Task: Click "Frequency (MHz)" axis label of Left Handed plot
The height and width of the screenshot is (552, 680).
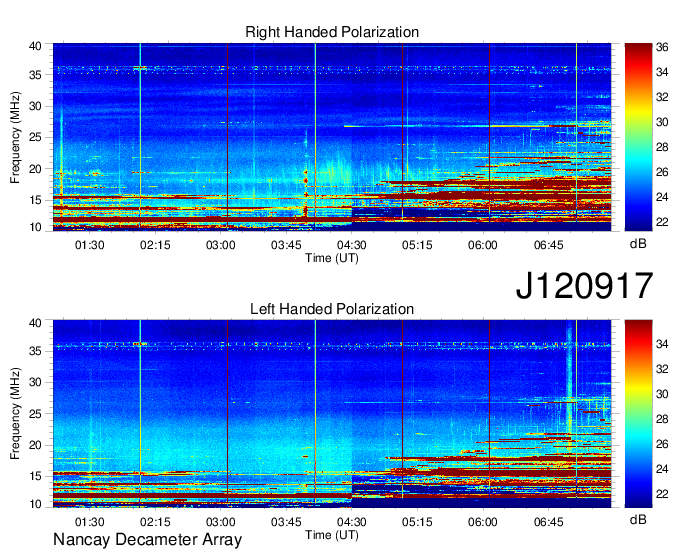Action: click(15, 414)
